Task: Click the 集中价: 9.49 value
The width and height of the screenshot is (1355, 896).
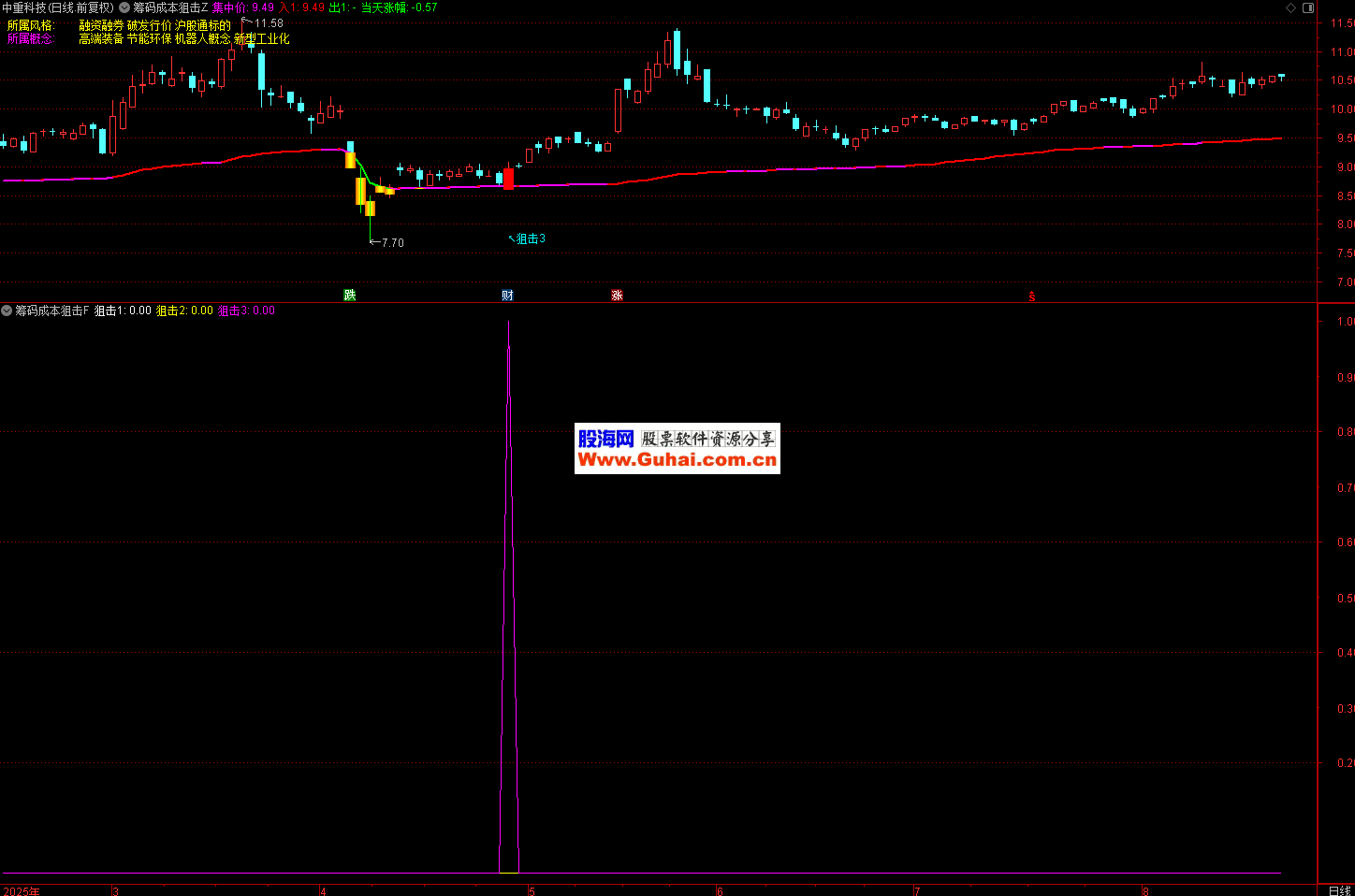Action: (243, 7)
